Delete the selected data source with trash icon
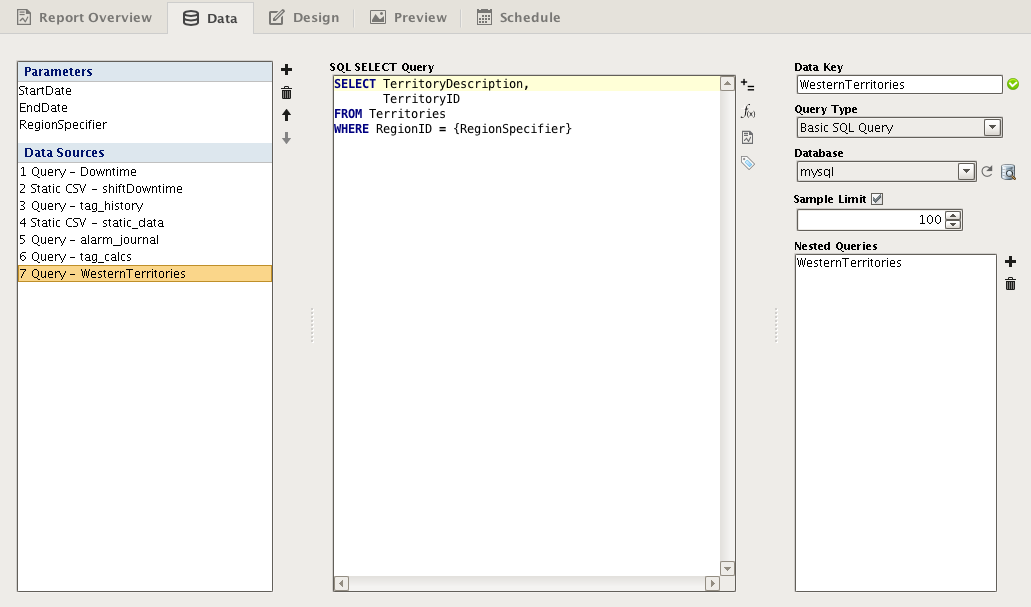The width and height of the screenshot is (1031, 607). point(287,92)
